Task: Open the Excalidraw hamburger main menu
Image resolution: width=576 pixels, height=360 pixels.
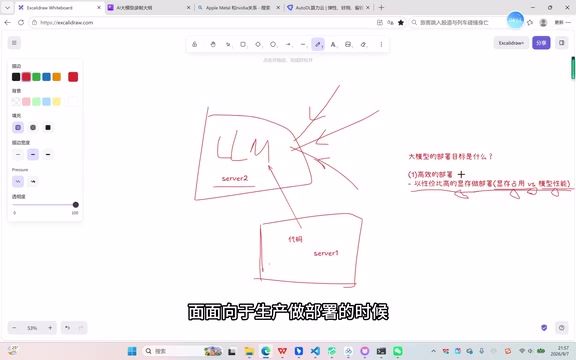Action: pos(14,43)
